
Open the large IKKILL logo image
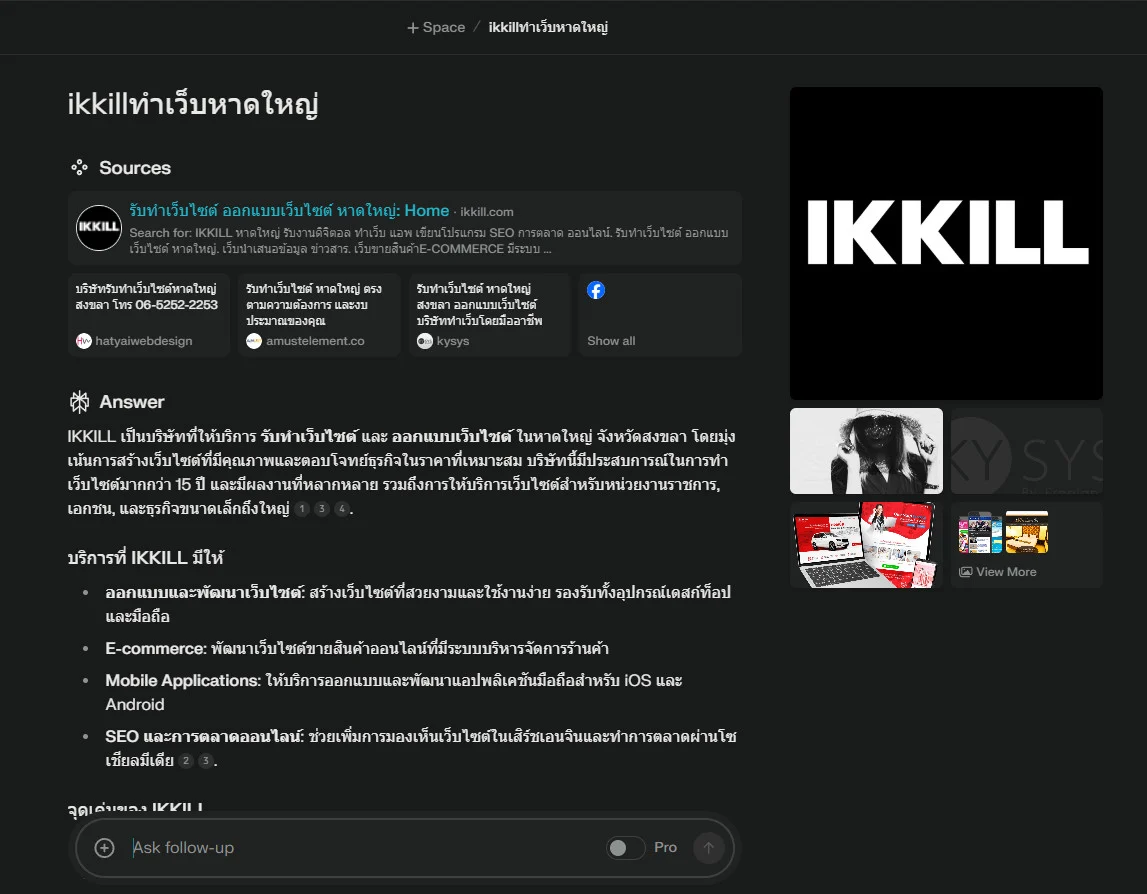(946, 243)
